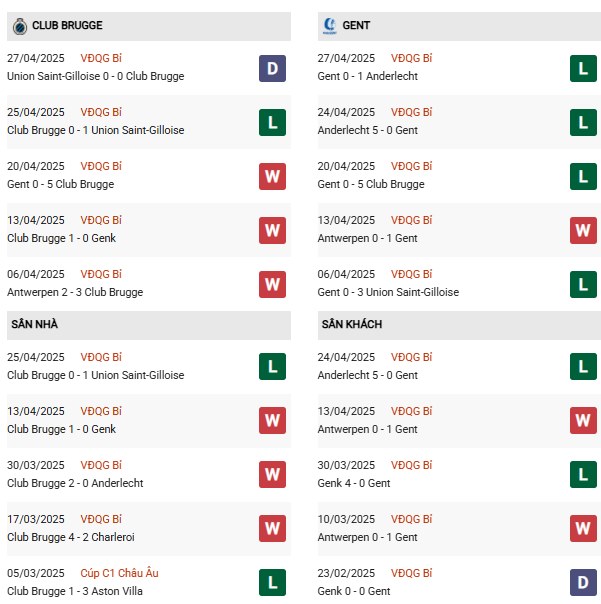Select the Sân Khách section header
The height and width of the screenshot is (604, 601).
[351, 325]
